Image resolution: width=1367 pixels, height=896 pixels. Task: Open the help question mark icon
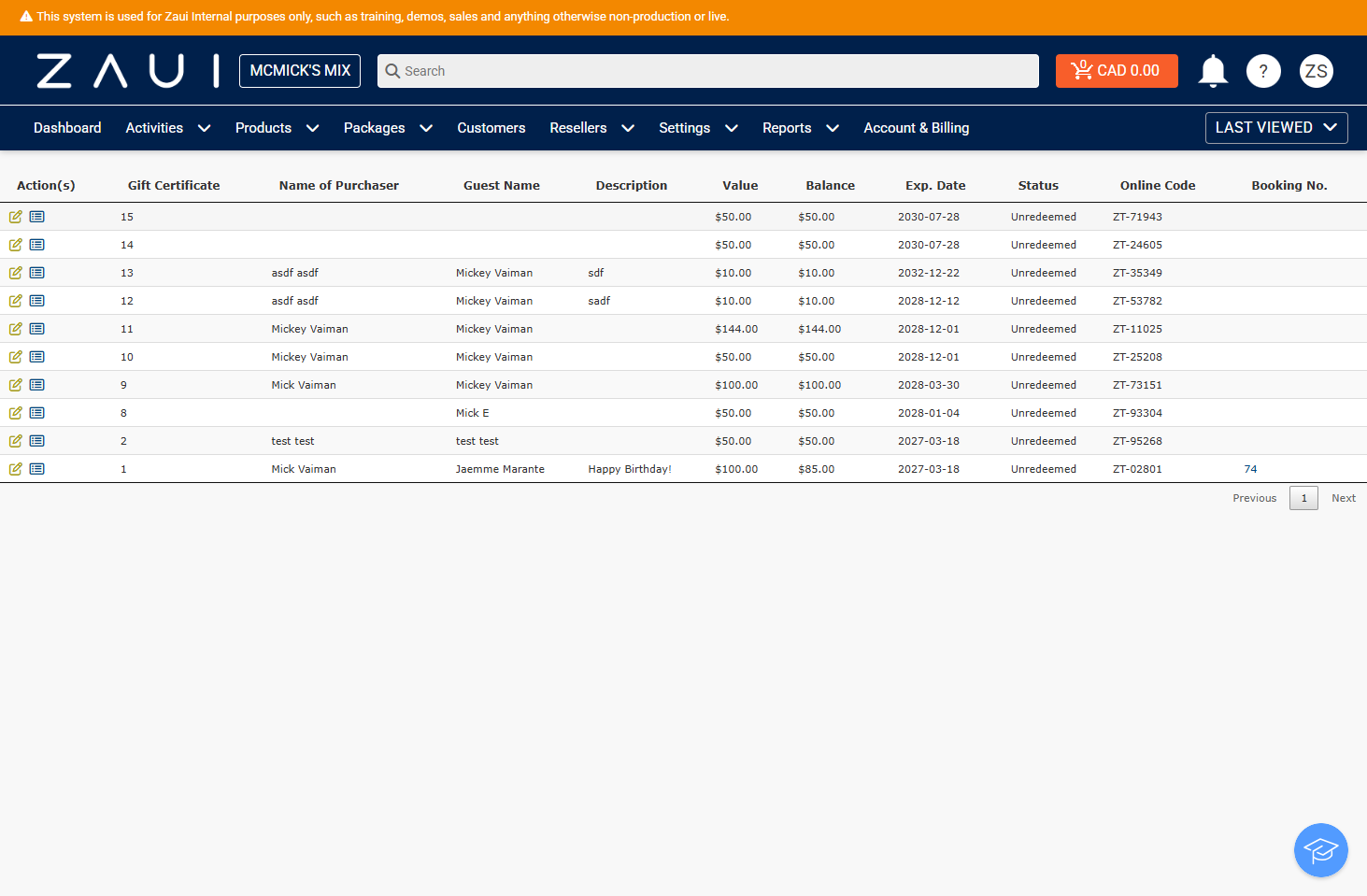click(x=1263, y=71)
